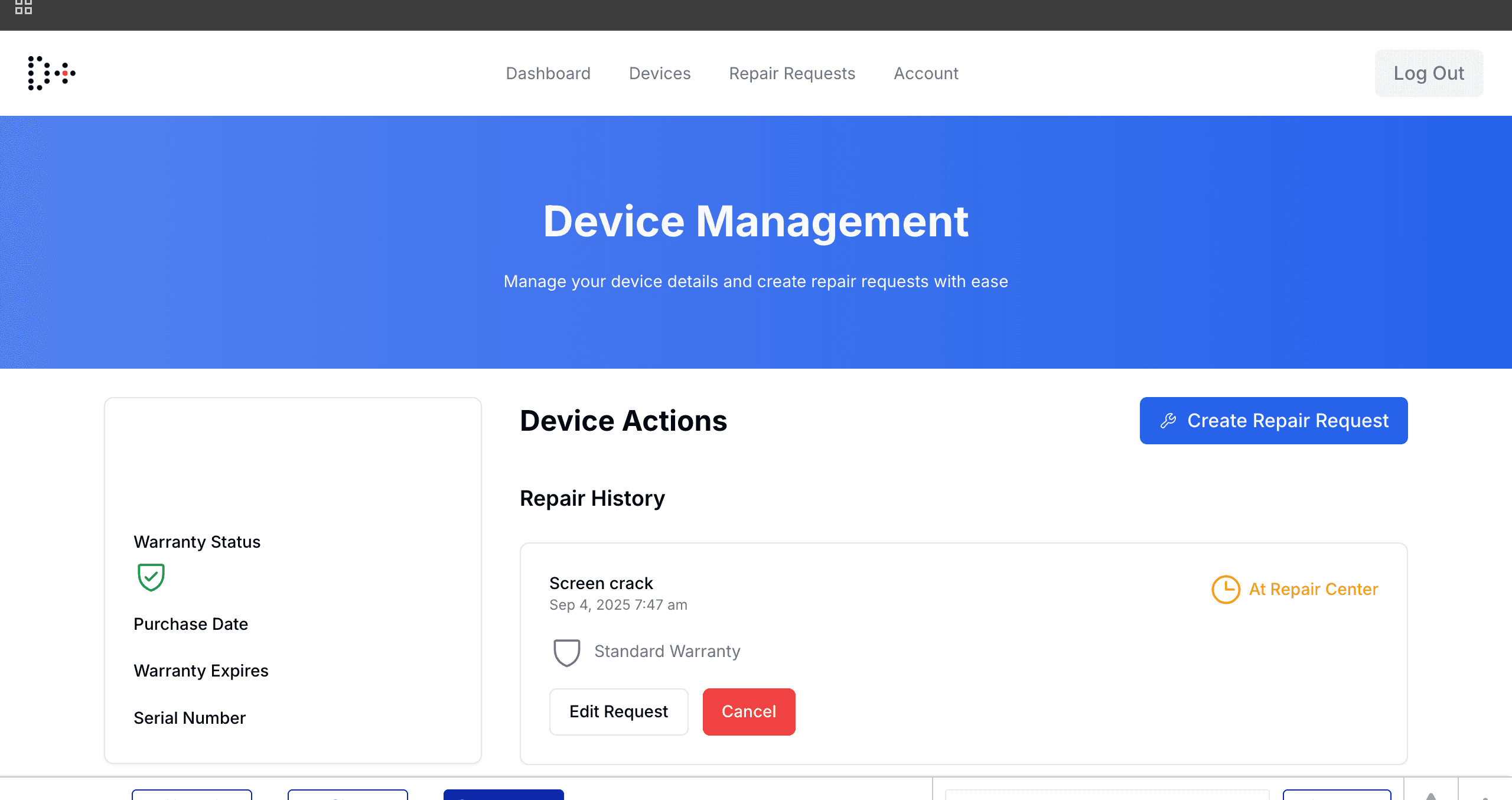Open the Dashboard page
The image size is (1512, 800).
pos(548,73)
